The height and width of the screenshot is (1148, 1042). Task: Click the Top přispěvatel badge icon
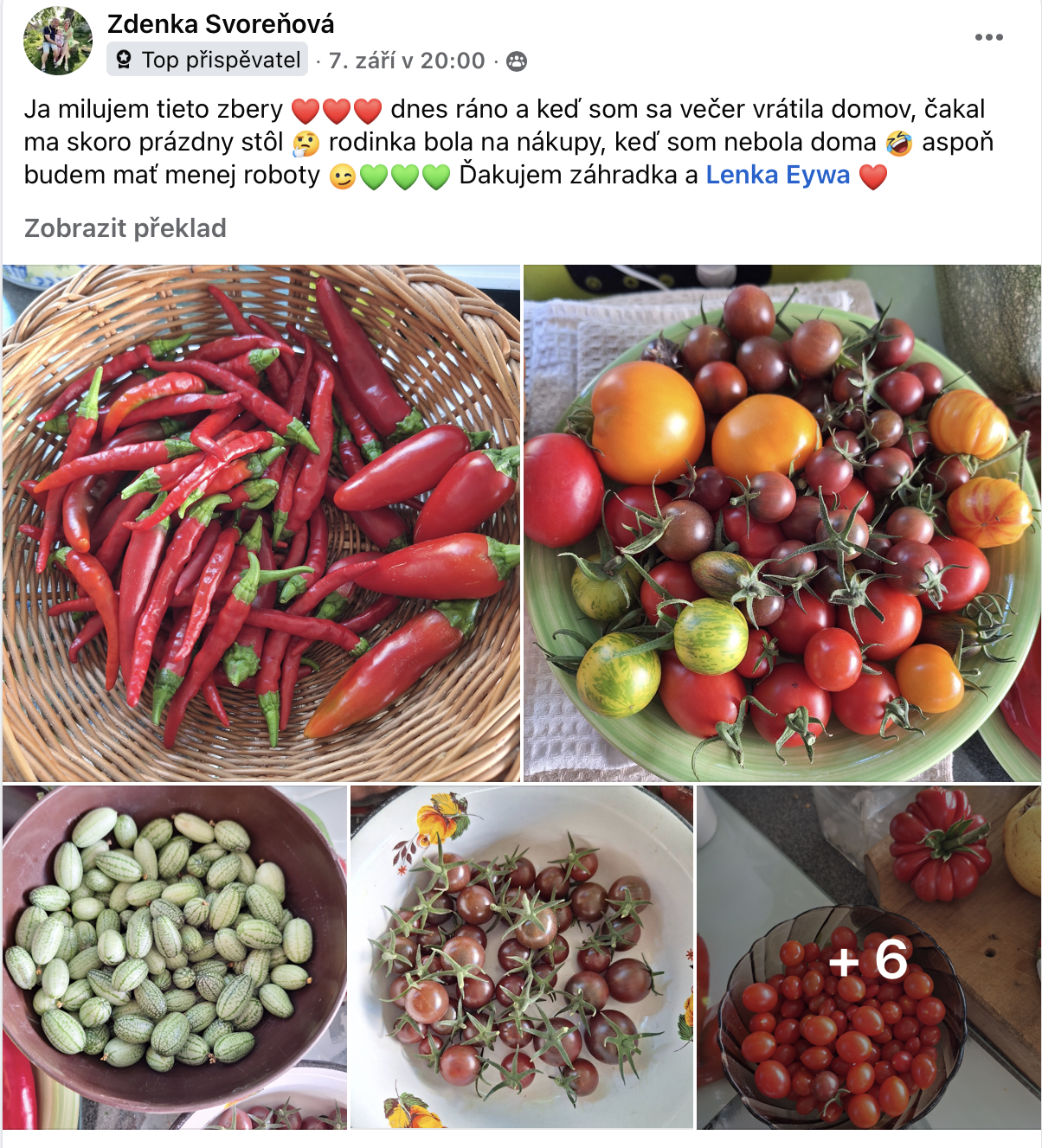point(124,60)
